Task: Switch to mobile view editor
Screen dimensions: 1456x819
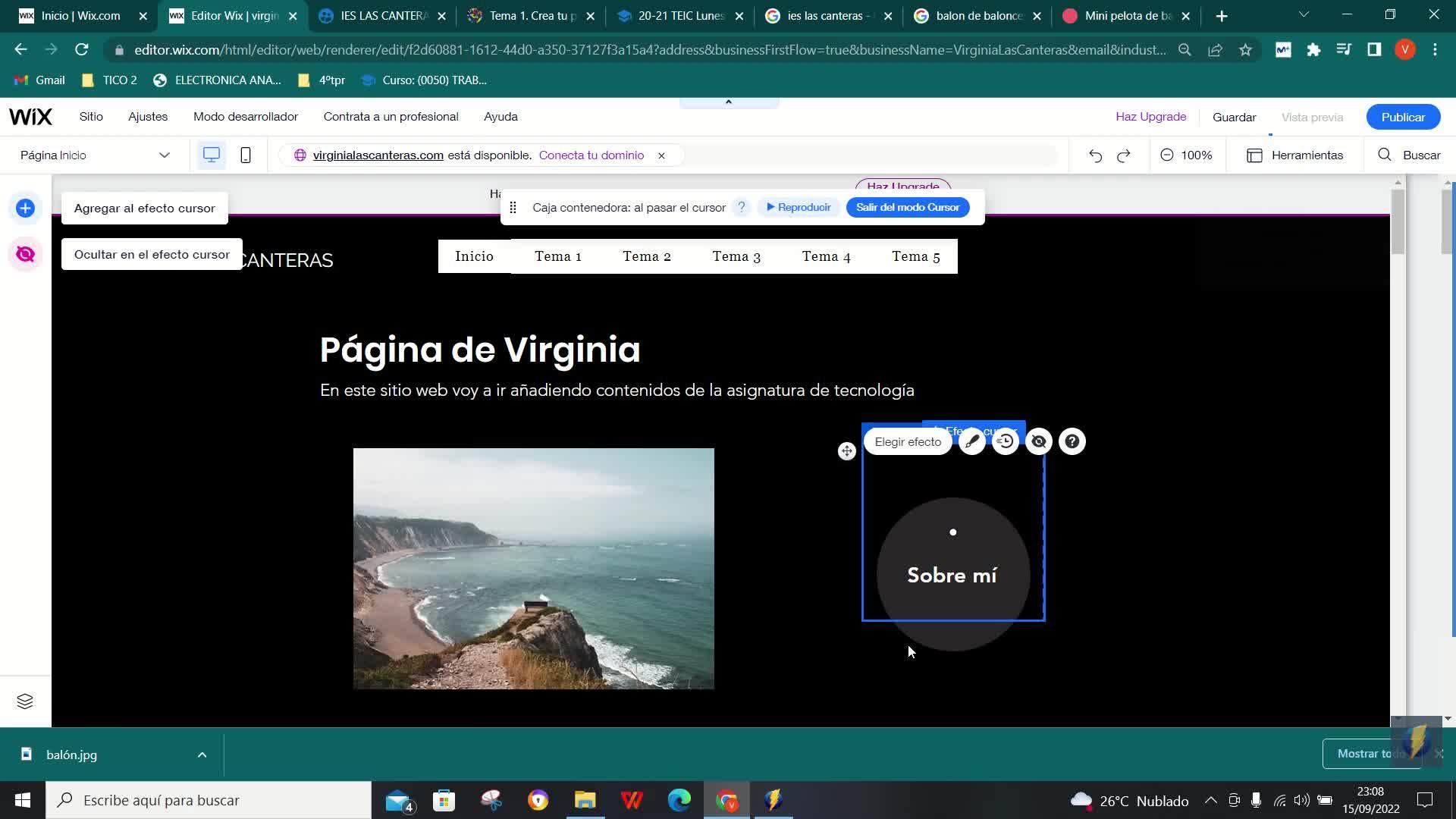Action: [246, 155]
